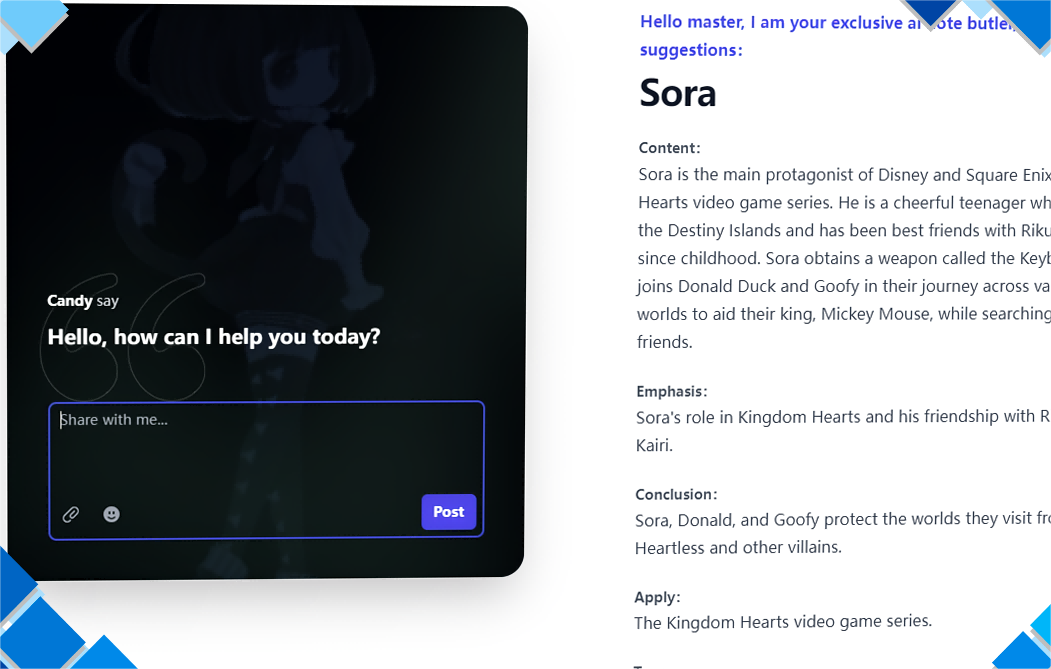Click the 'suggestions:' blue text
1051x669 pixels.
pyautogui.click(x=691, y=50)
